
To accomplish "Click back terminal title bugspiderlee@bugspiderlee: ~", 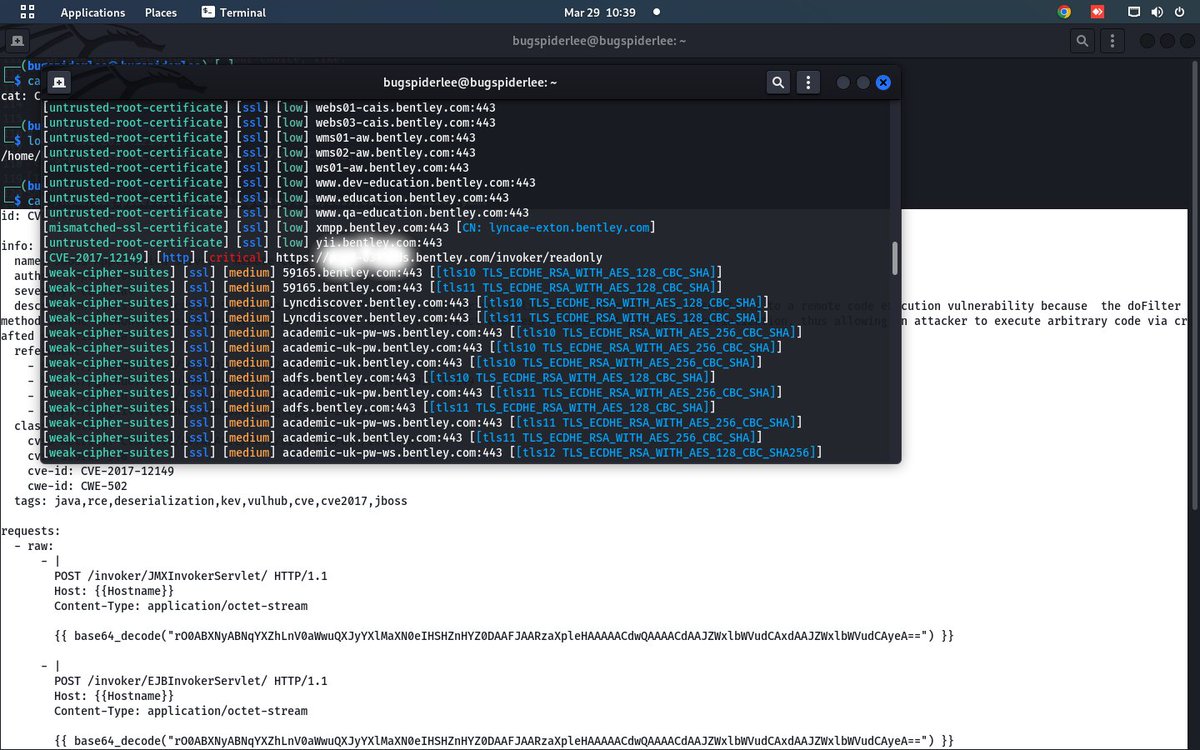I will pos(599,41).
